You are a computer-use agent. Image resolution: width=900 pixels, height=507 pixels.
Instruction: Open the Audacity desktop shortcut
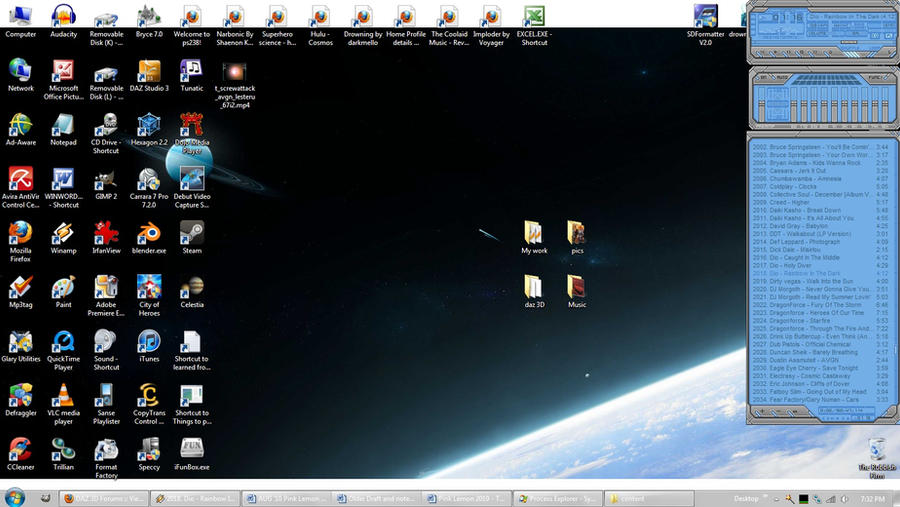point(63,17)
